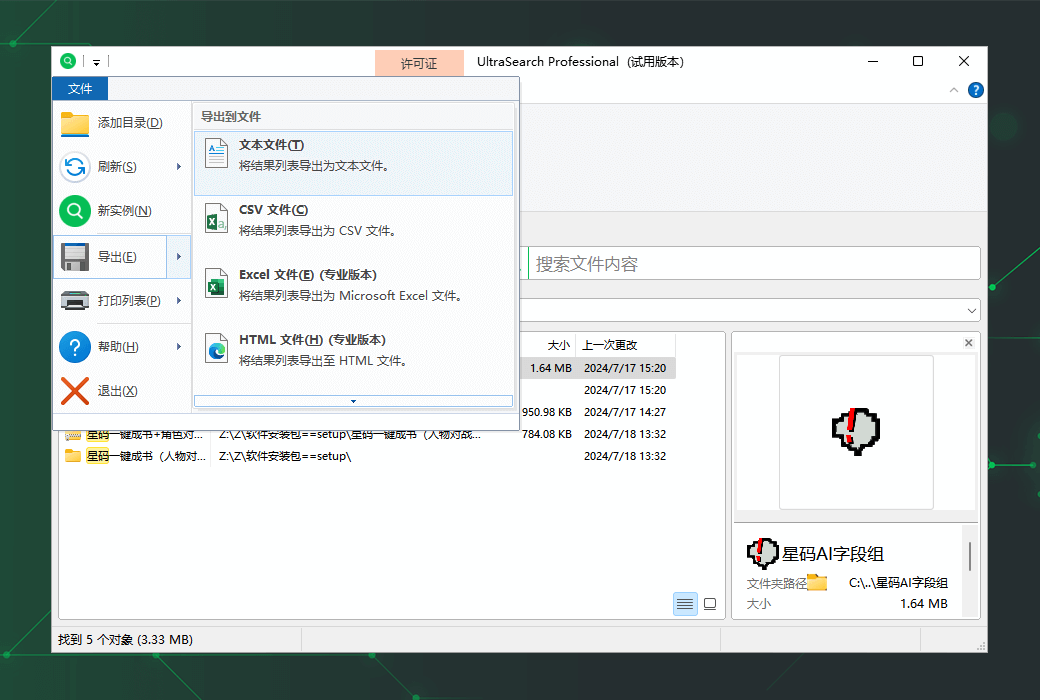Choose 刷新(S) in the file menu
The width and height of the screenshot is (1040, 700).
click(x=122, y=167)
